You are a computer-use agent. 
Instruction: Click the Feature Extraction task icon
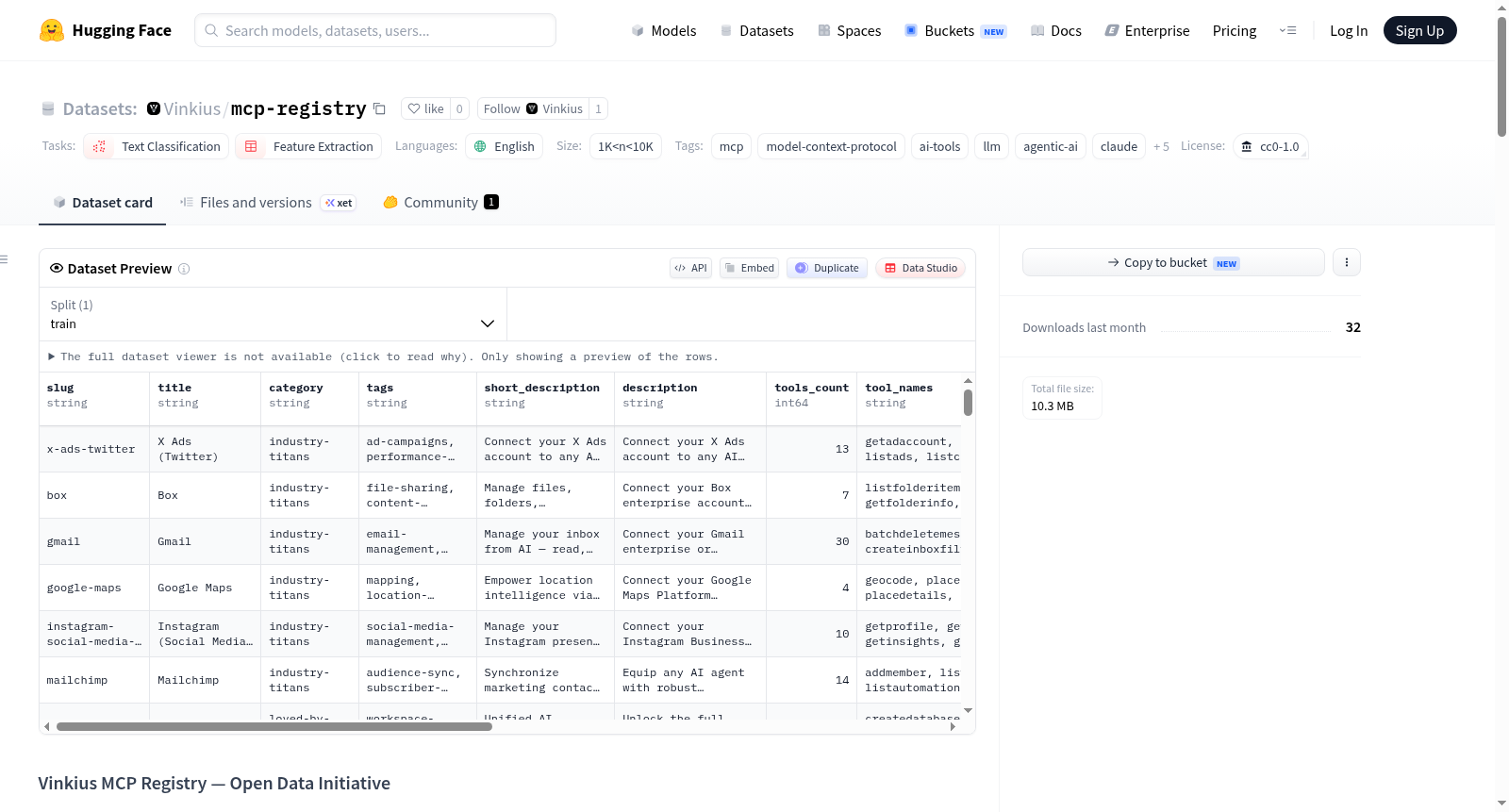[251, 146]
